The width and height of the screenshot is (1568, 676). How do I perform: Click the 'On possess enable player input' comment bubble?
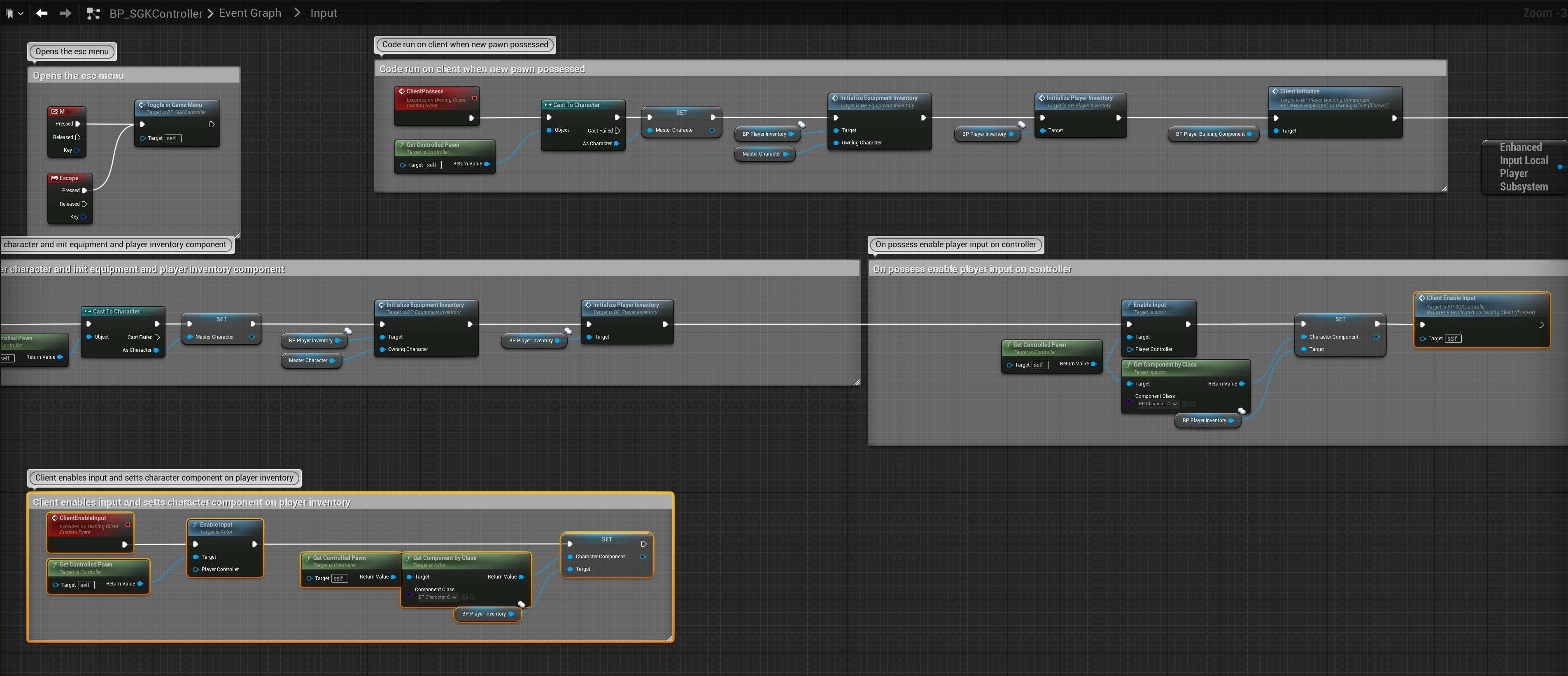955,244
